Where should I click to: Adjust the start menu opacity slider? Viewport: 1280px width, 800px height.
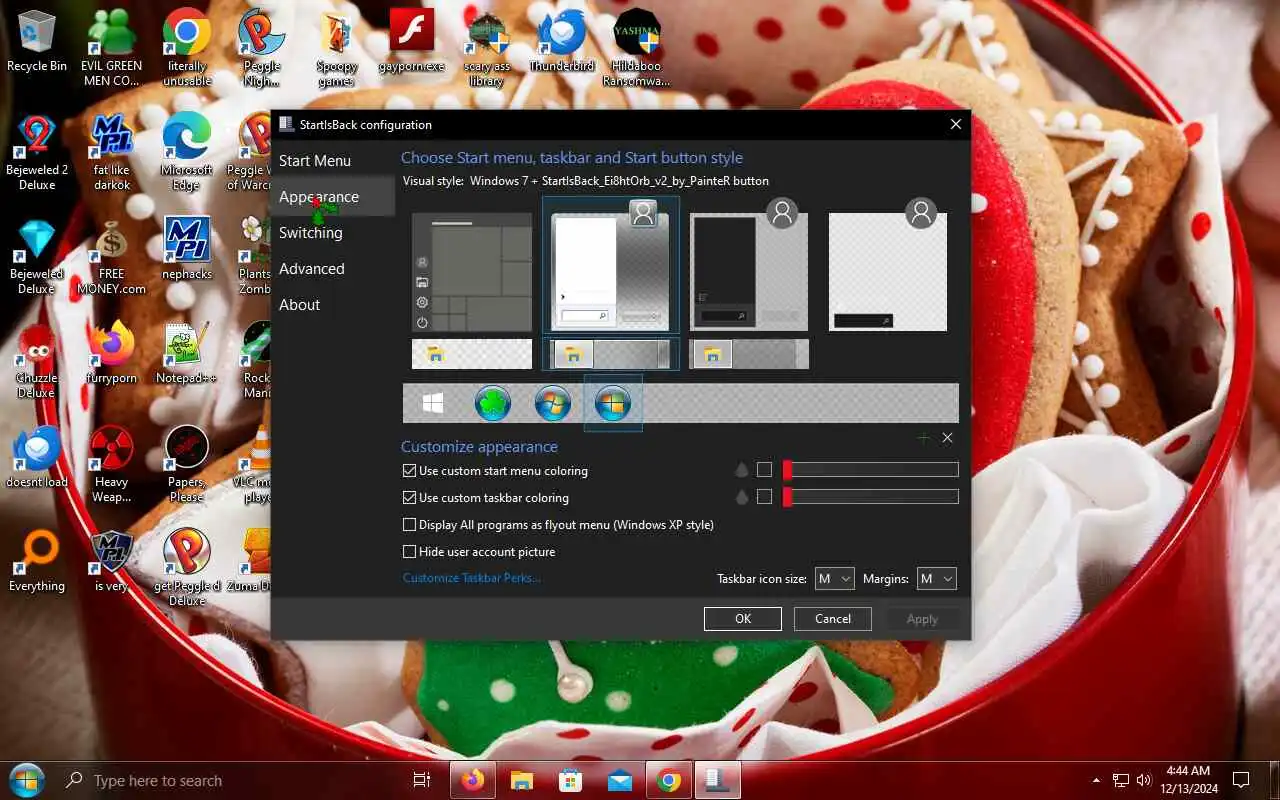871,470
